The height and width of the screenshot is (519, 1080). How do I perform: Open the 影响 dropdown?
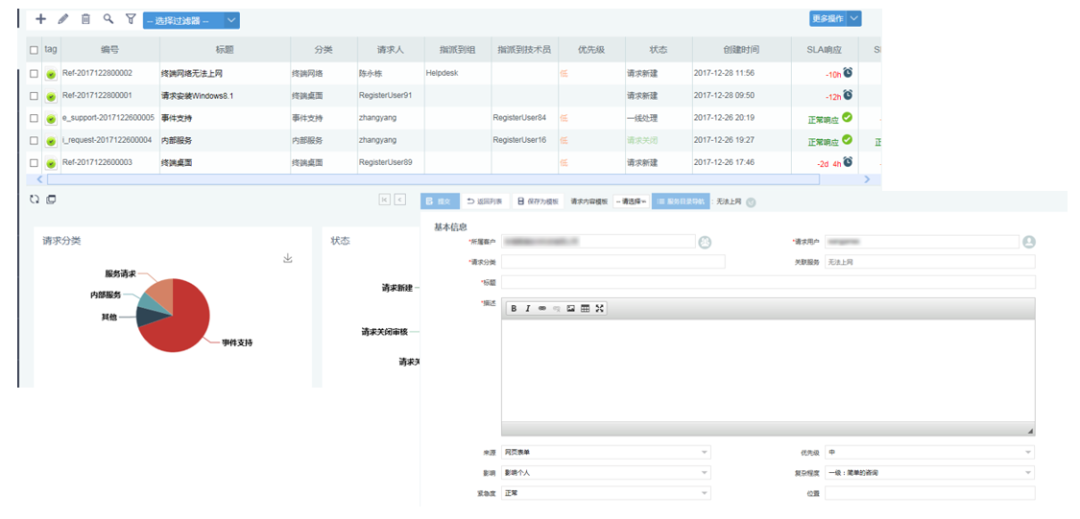[x=605, y=473]
